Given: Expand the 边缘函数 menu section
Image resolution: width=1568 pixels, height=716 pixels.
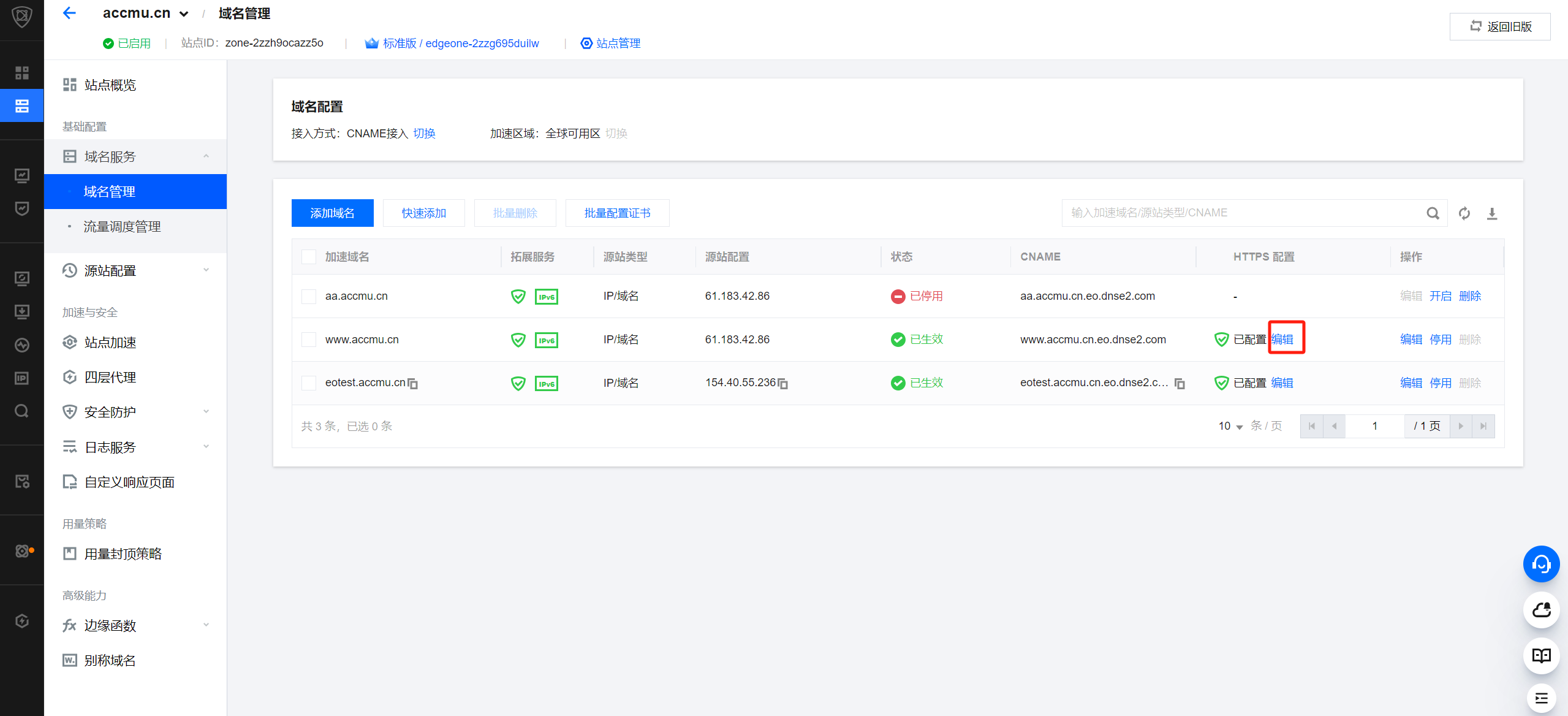Looking at the screenshot, I should point(206,625).
